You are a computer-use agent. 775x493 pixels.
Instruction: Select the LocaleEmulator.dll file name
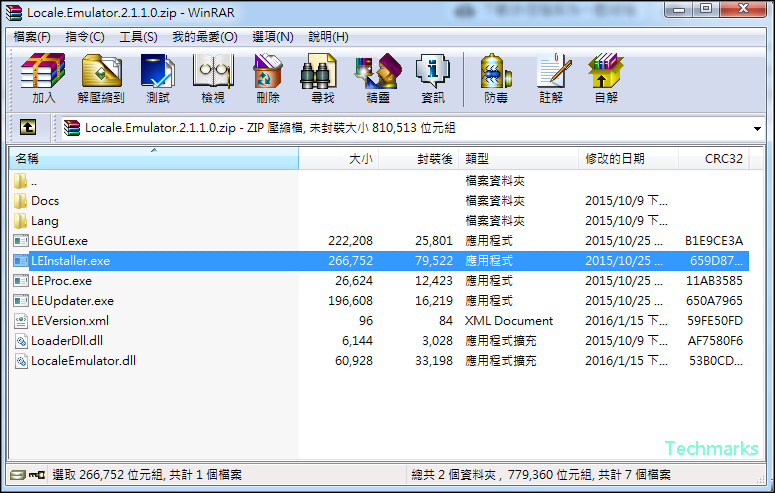tap(83, 361)
